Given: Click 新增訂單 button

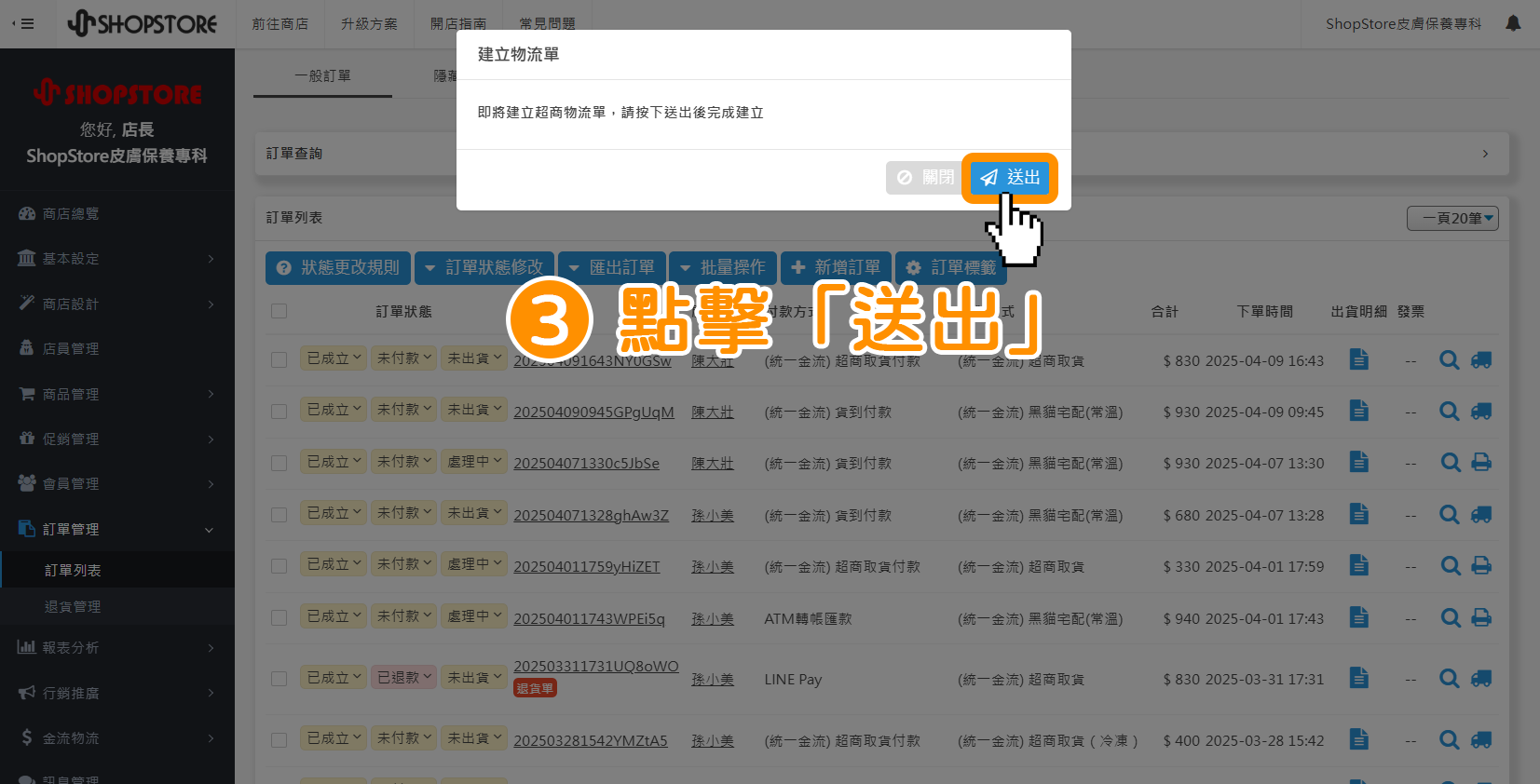Looking at the screenshot, I should [836, 268].
